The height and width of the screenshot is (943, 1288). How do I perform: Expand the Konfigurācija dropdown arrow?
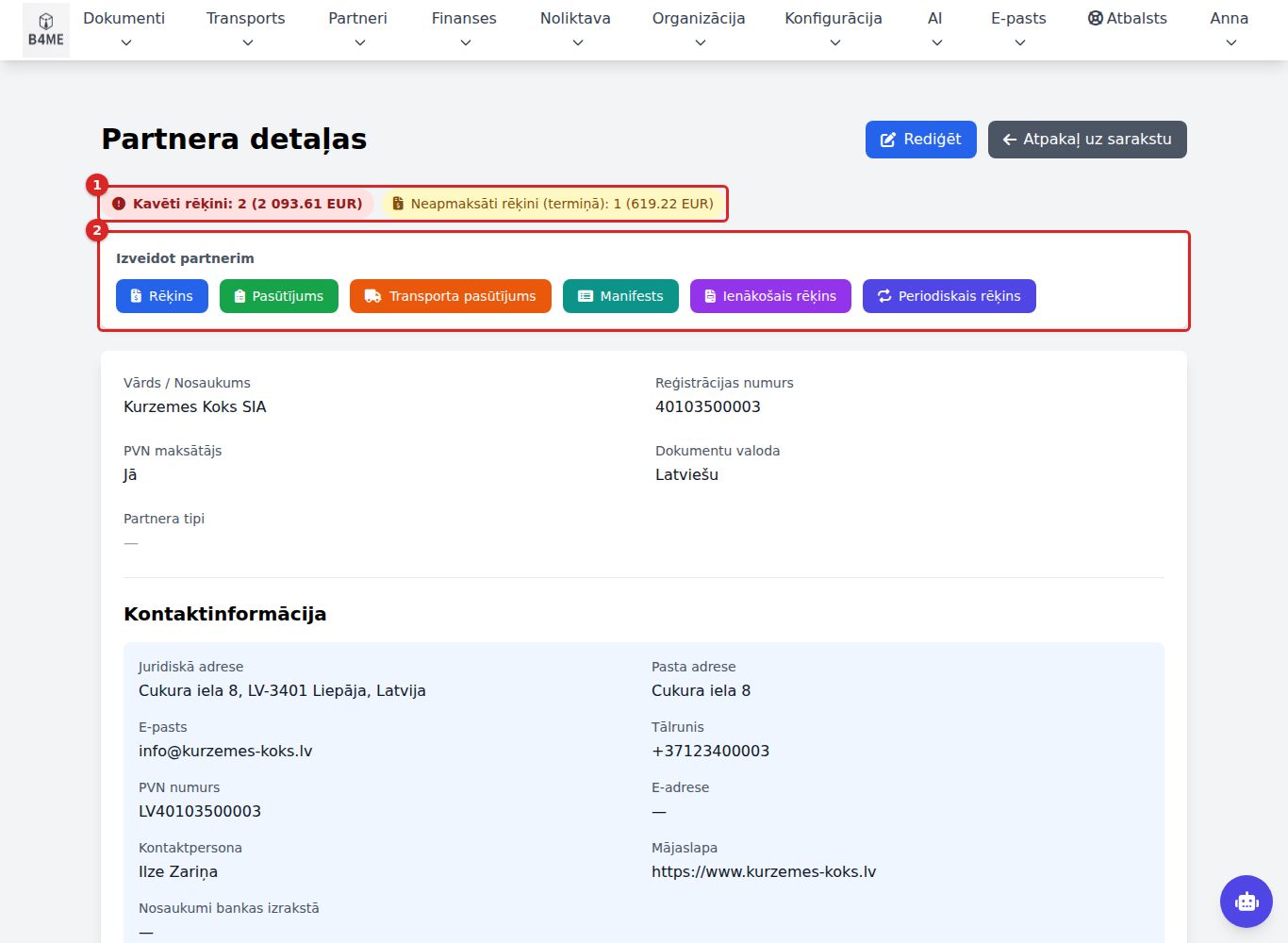click(x=835, y=42)
